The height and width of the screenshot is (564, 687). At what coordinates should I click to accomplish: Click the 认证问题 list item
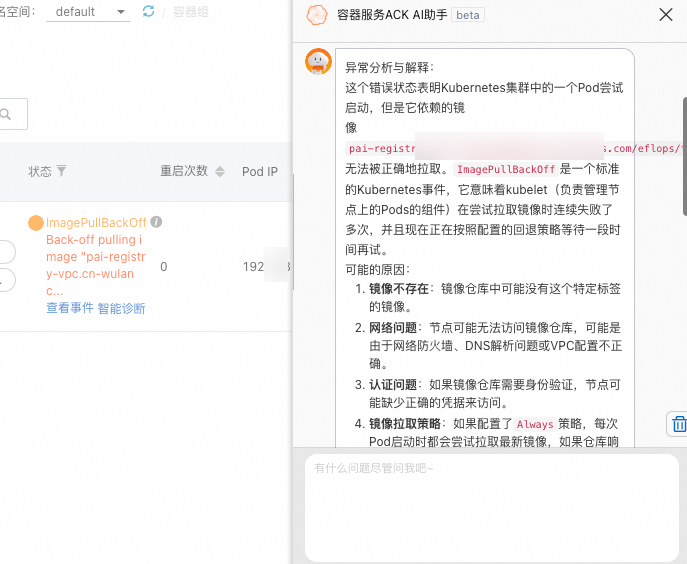[495, 394]
